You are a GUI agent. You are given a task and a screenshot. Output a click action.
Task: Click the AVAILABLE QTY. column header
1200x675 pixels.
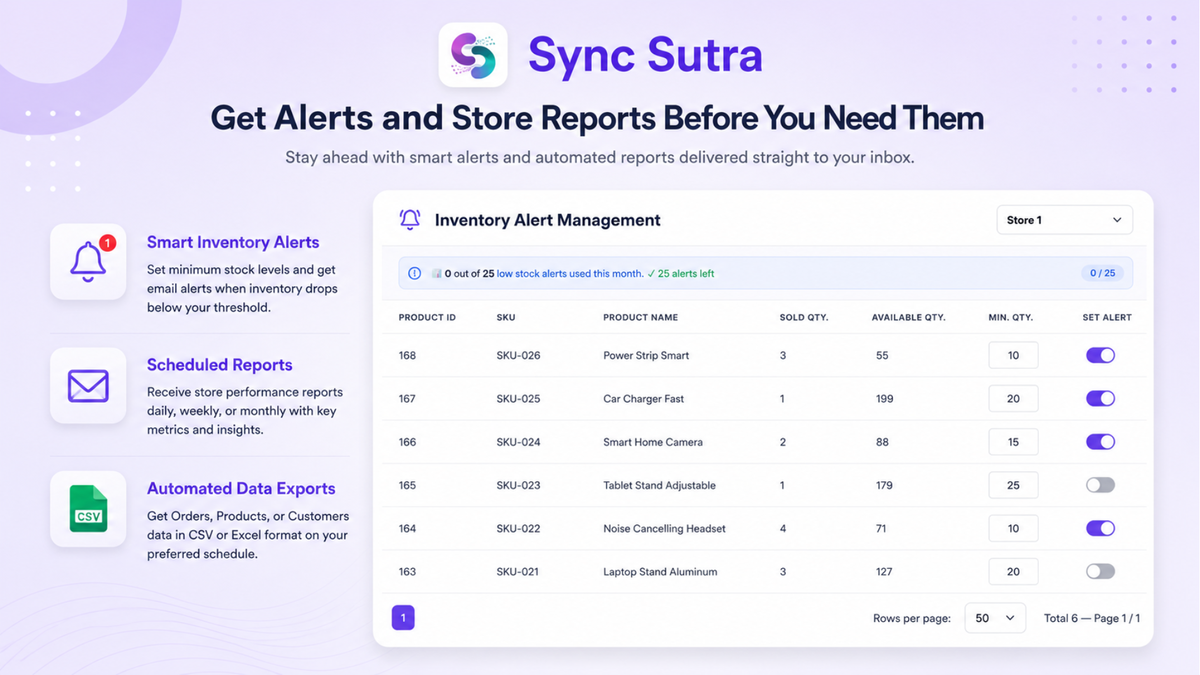coord(909,317)
